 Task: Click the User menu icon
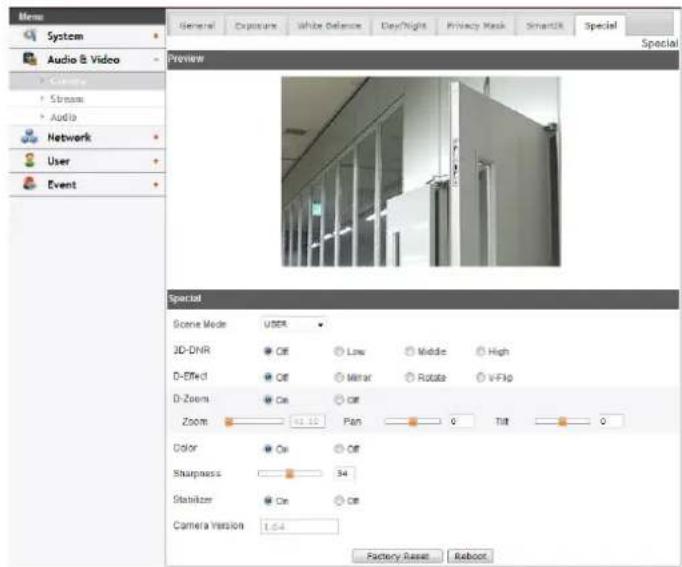(x=30, y=160)
